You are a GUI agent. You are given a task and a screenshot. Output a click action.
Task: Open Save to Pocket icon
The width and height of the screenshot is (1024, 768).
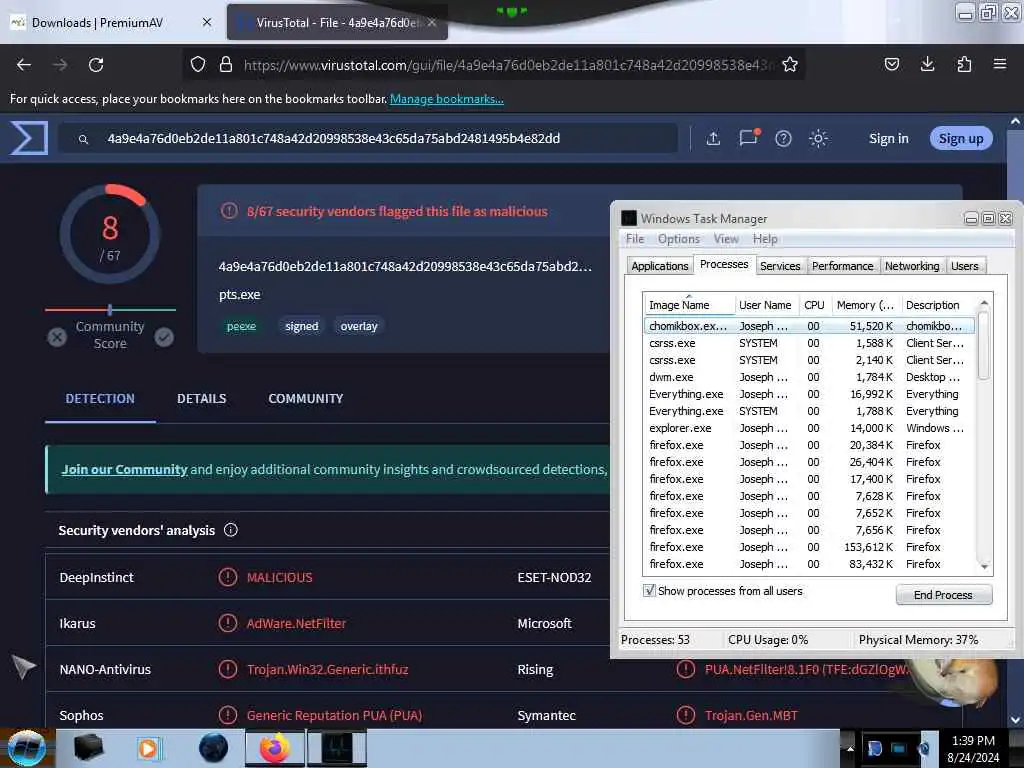891,64
